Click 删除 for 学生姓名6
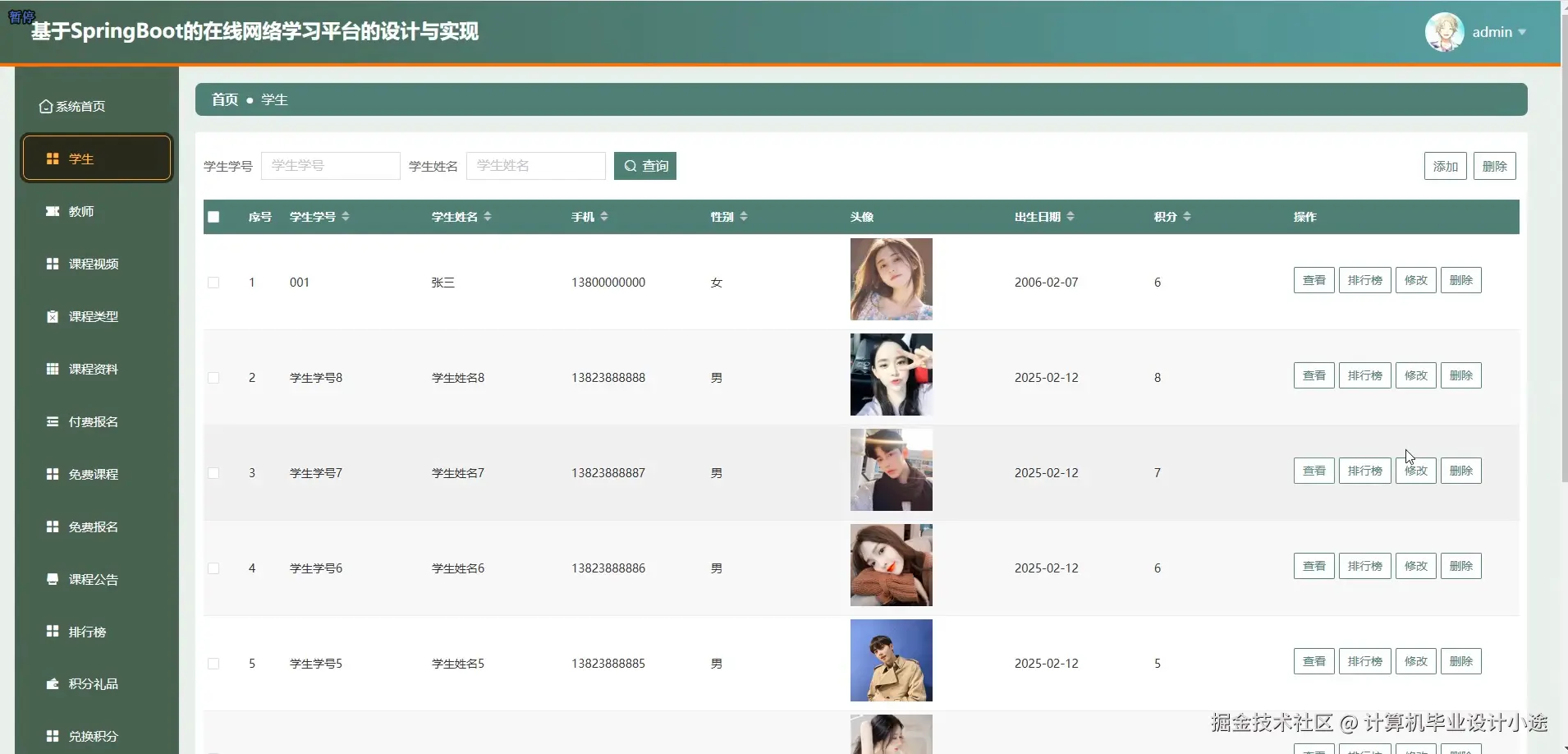Screen dimensions: 1568x754 pos(1461,566)
